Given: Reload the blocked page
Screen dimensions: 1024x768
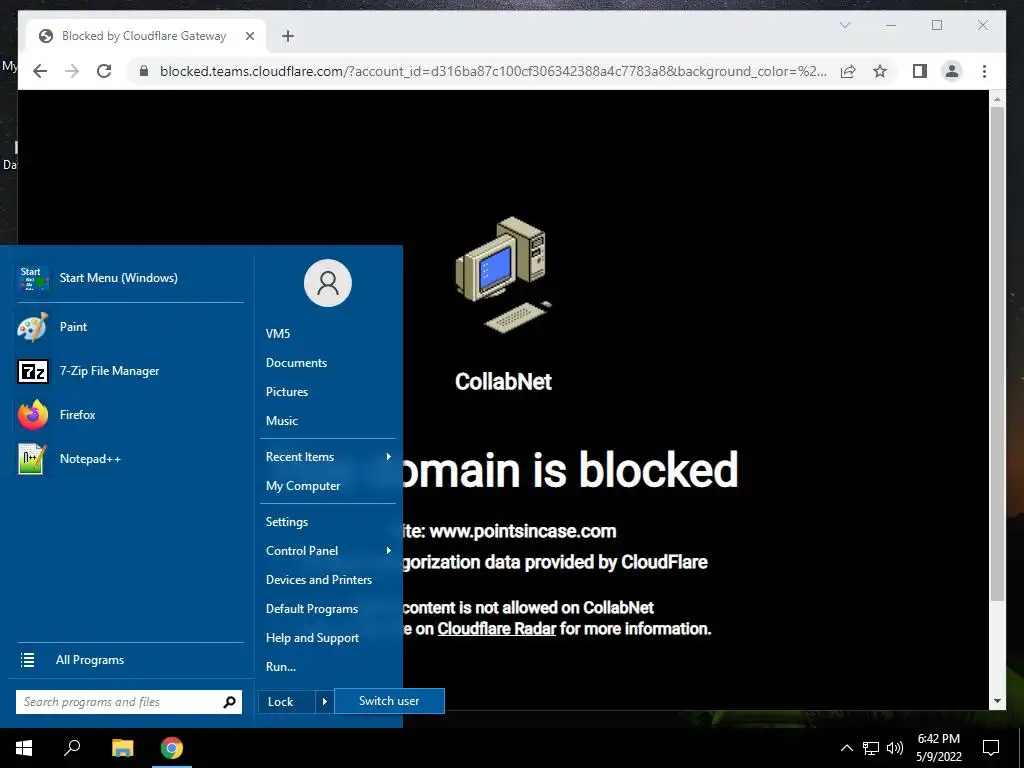Looking at the screenshot, I should pyautogui.click(x=104, y=71).
